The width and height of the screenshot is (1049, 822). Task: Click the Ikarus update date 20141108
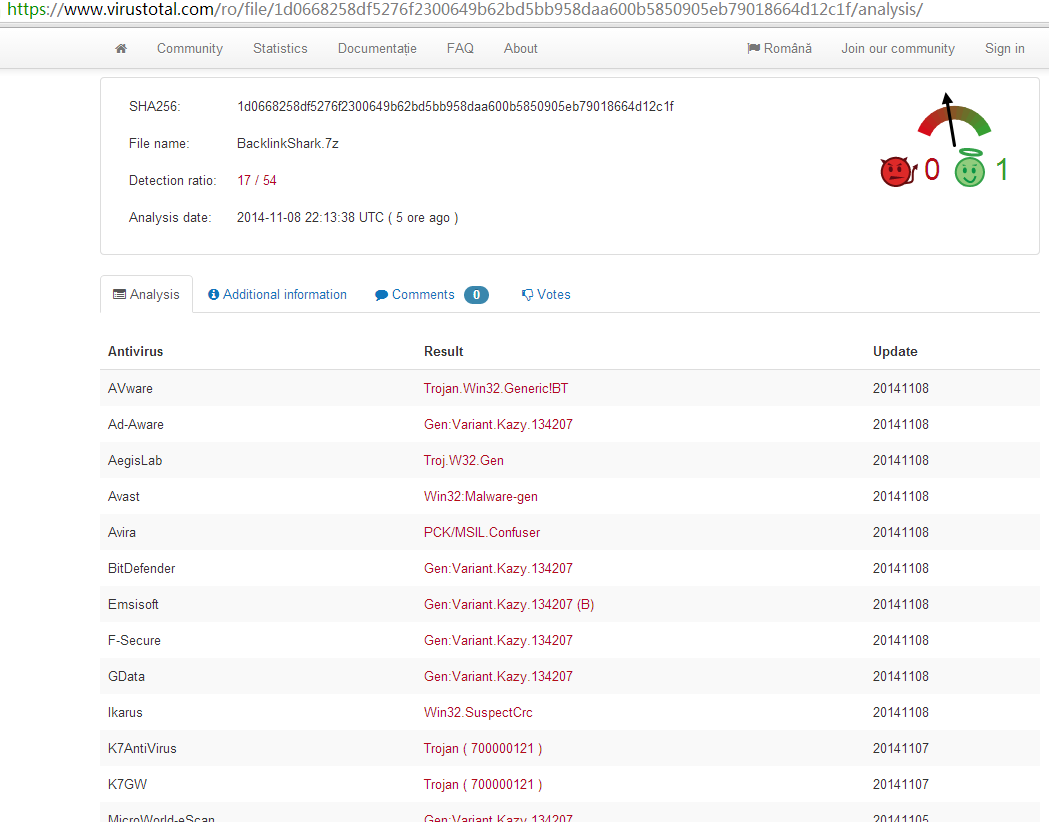point(900,713)
